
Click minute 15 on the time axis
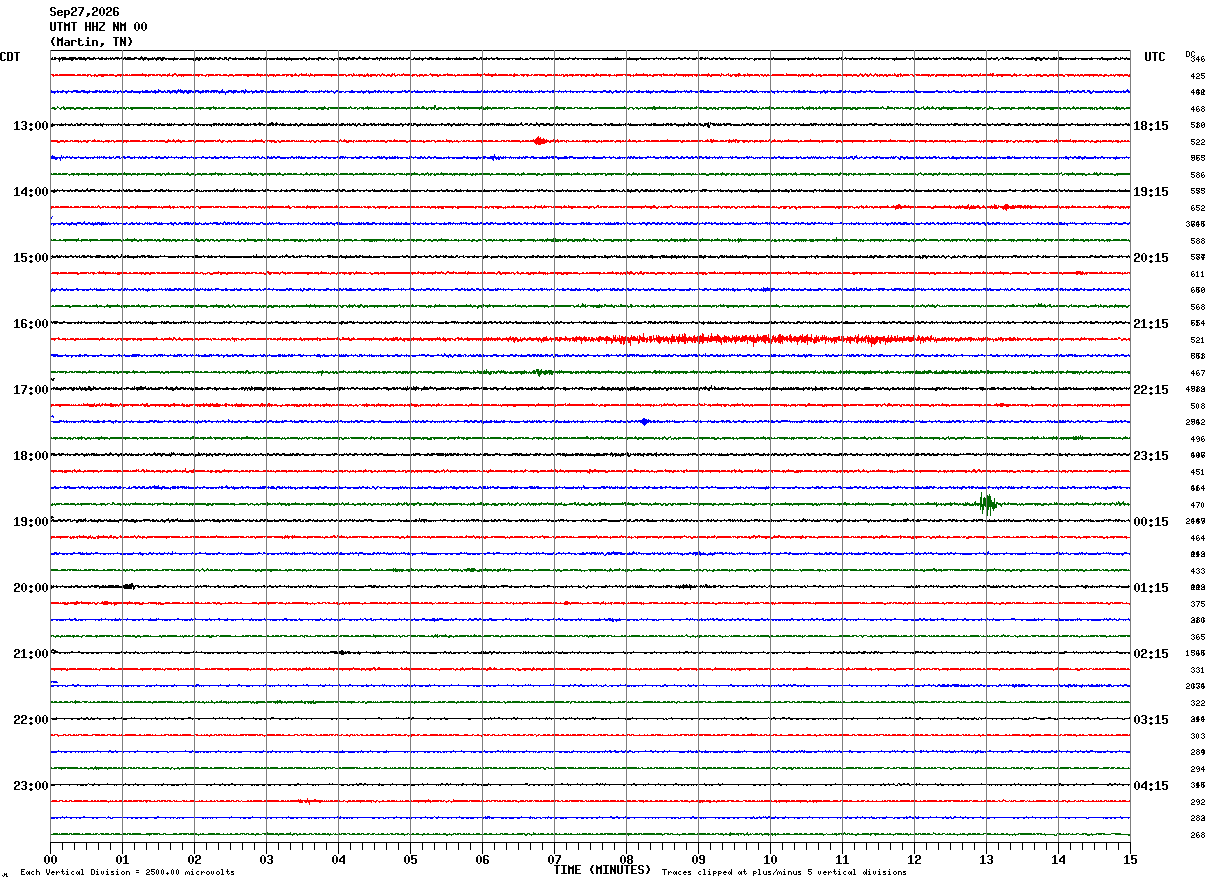click(x=1130, y=859)
